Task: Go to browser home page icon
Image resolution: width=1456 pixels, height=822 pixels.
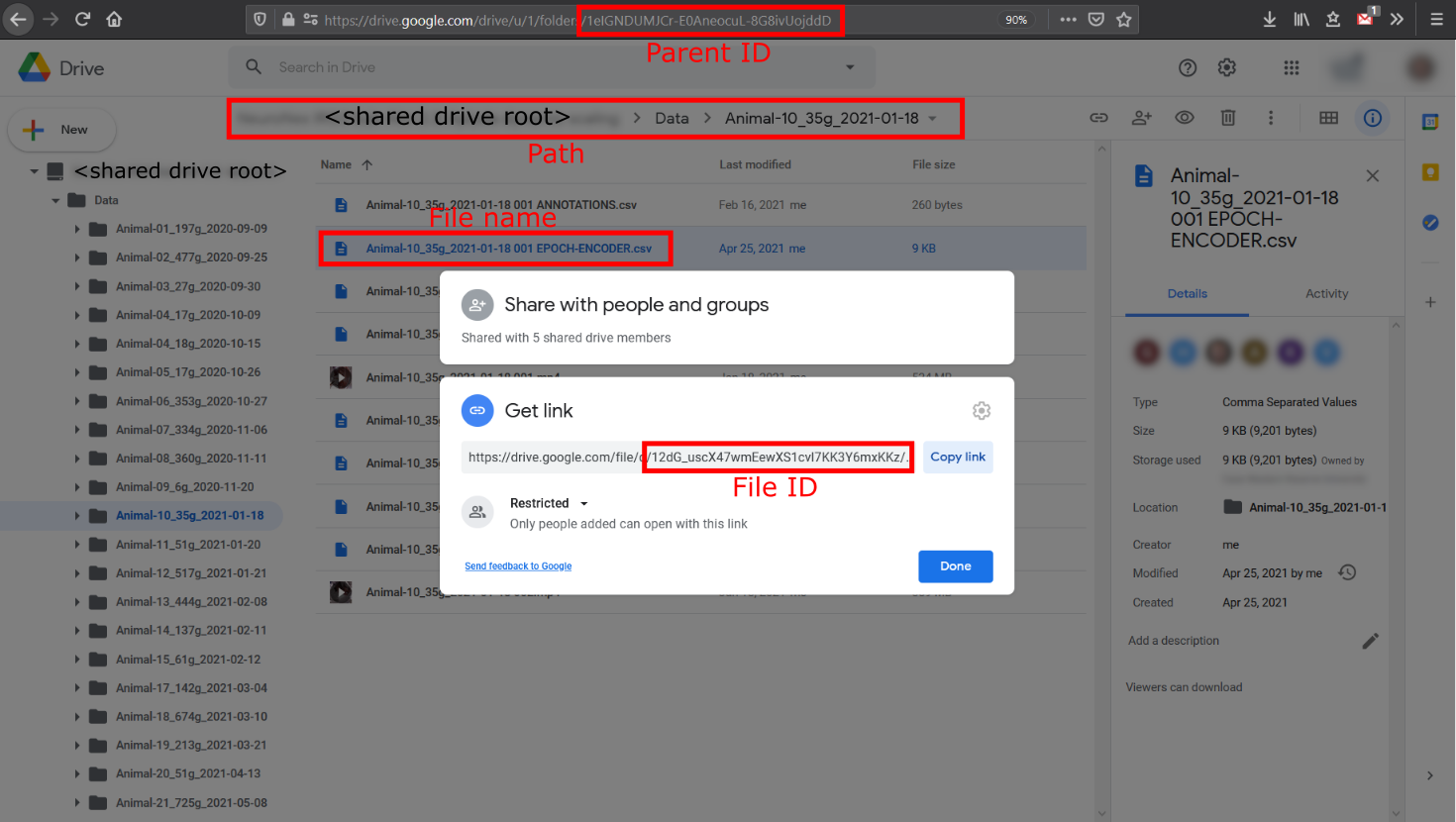Action: pyautogui.click(x=114, y=19)
